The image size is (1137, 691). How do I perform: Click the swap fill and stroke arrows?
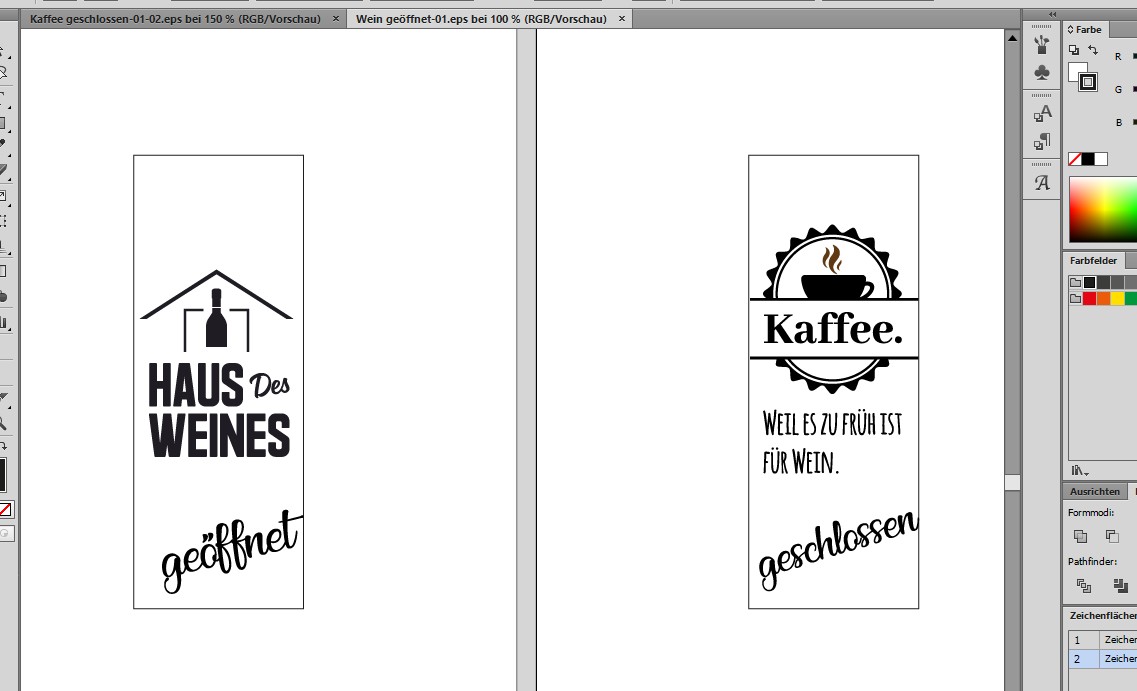coord(1092,50)
